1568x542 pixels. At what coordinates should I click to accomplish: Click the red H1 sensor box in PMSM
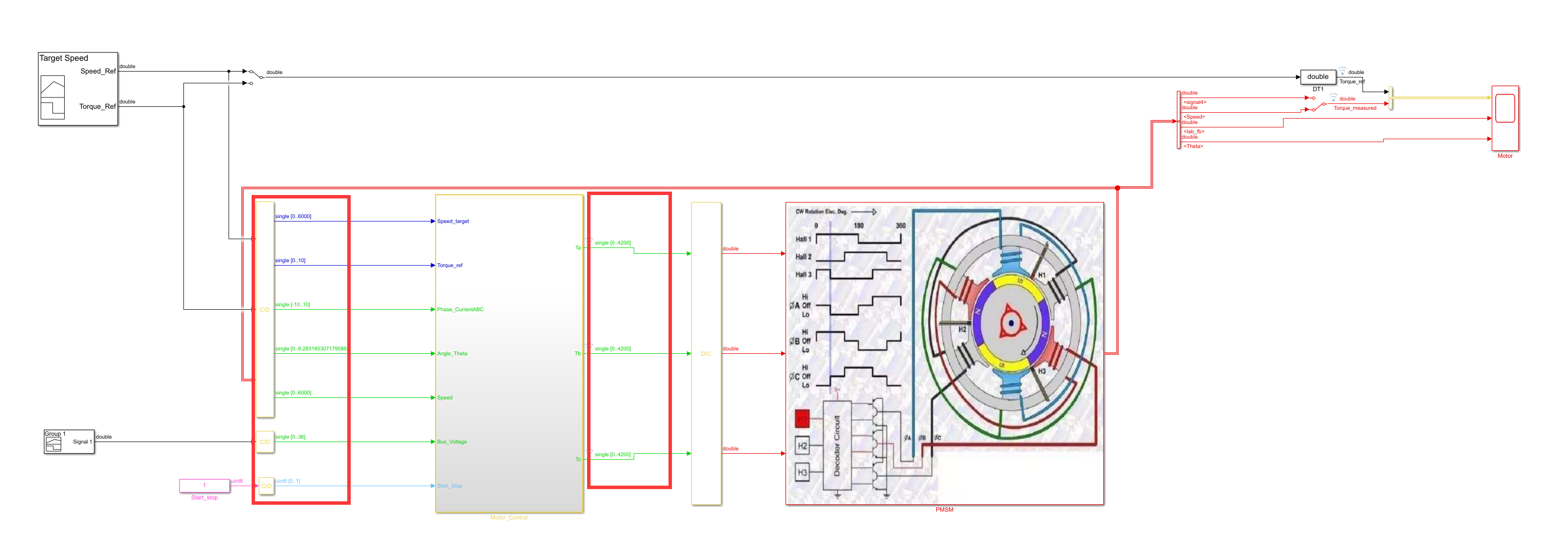tap(802, 419)
